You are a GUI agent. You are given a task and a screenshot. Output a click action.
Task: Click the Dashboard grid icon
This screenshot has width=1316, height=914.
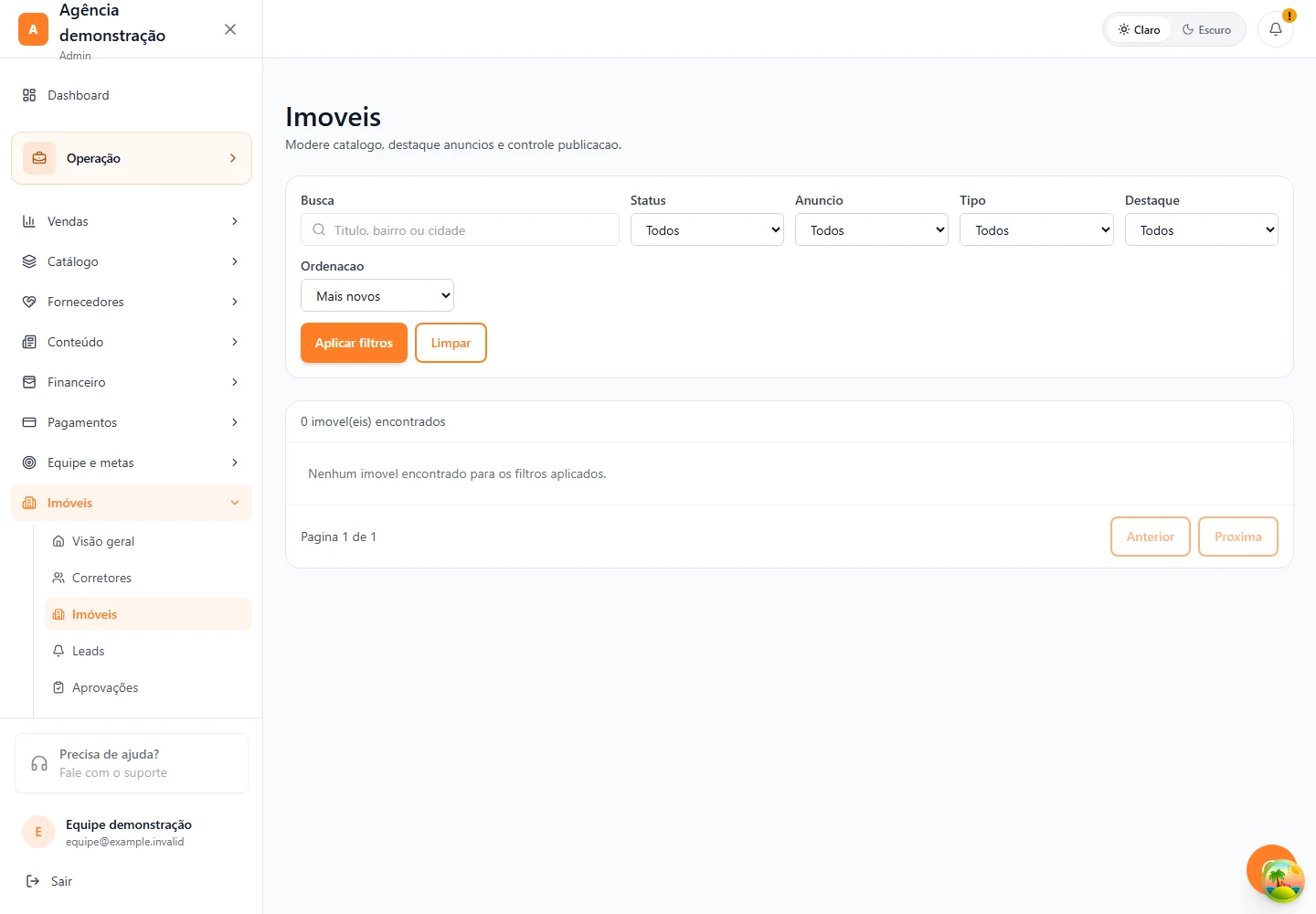point(29,95)
